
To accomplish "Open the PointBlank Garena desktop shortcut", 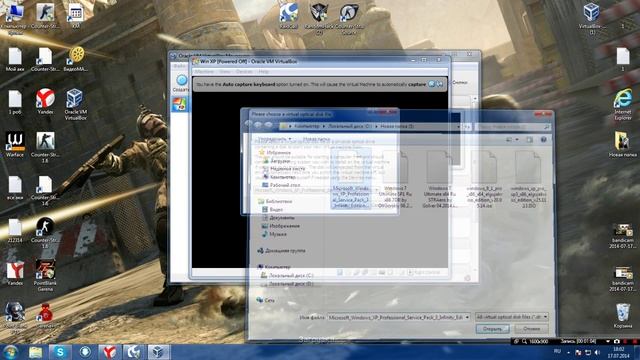I will [45, 275].
